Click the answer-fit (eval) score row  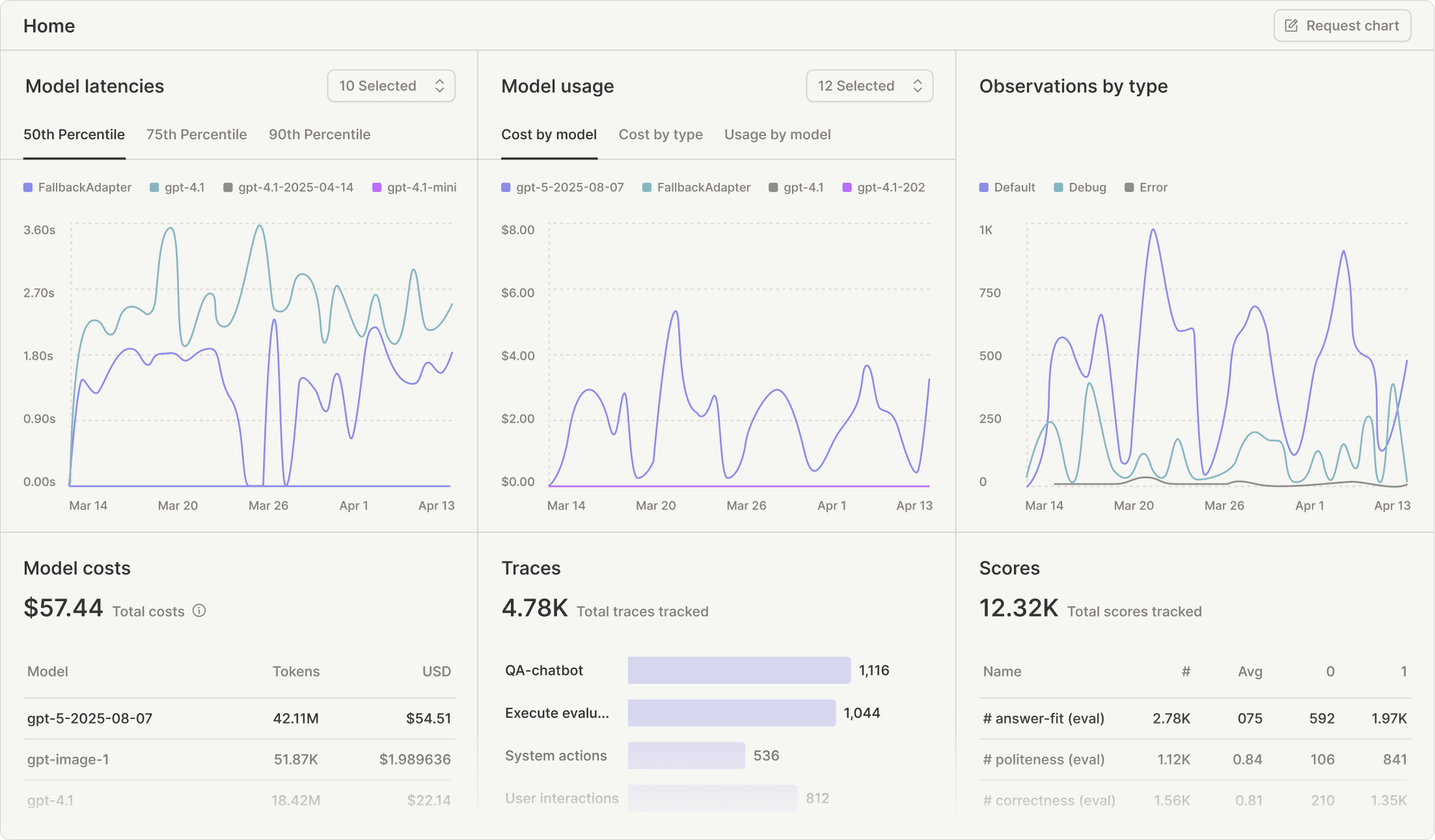coord(1194,718)
